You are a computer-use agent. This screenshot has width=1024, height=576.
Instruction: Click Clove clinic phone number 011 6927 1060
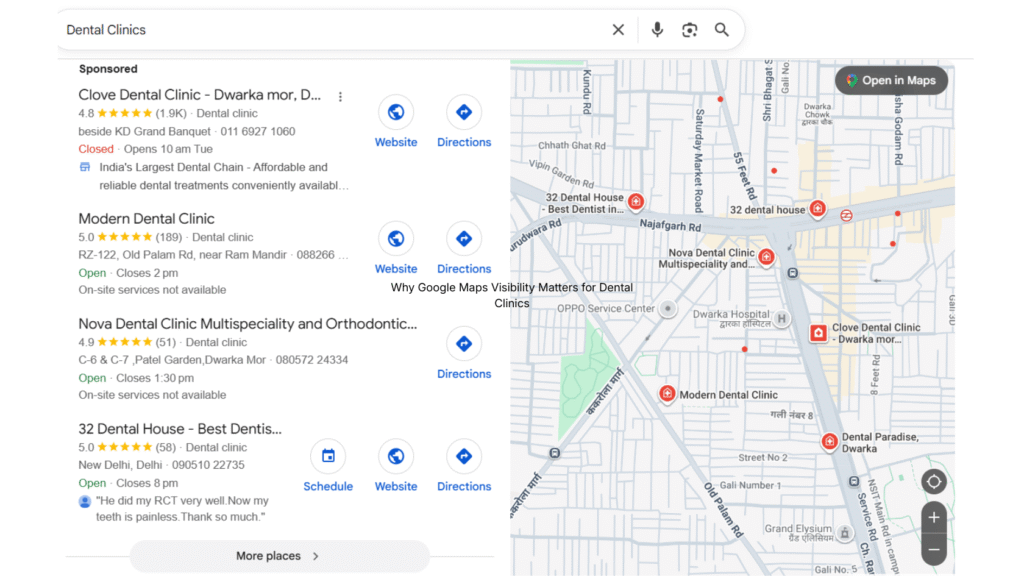[258, 131]
